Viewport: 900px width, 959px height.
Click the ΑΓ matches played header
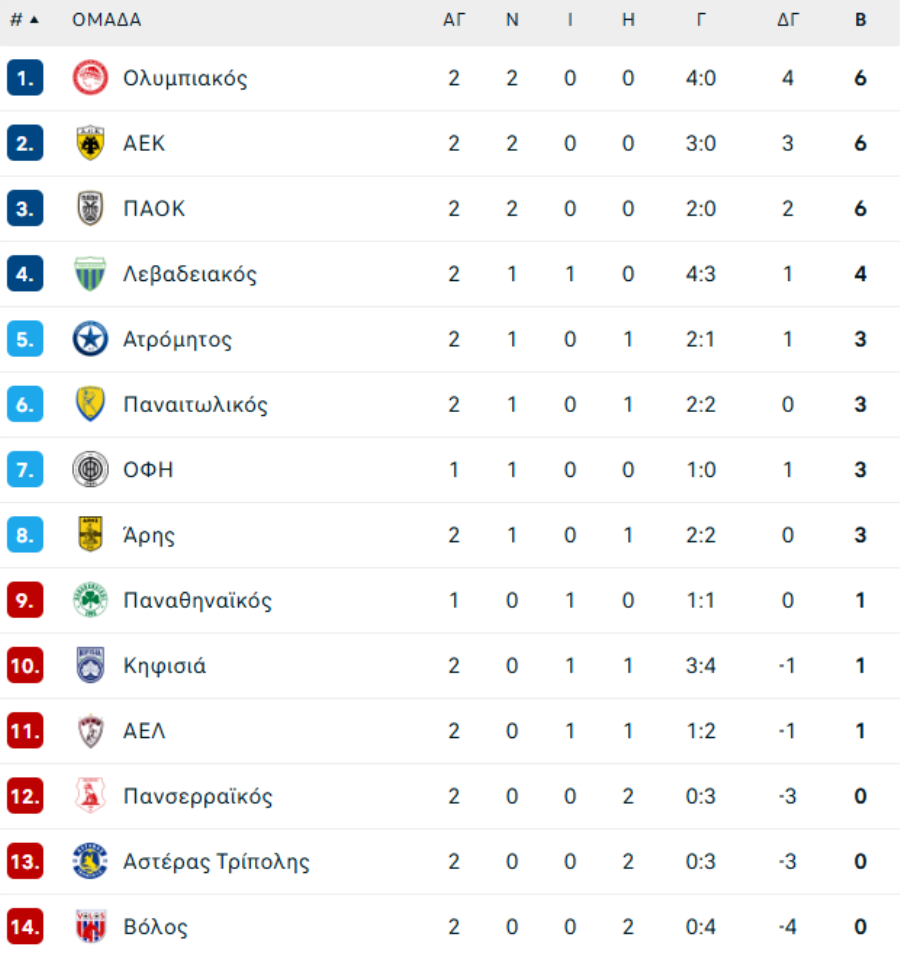[454, 20]
